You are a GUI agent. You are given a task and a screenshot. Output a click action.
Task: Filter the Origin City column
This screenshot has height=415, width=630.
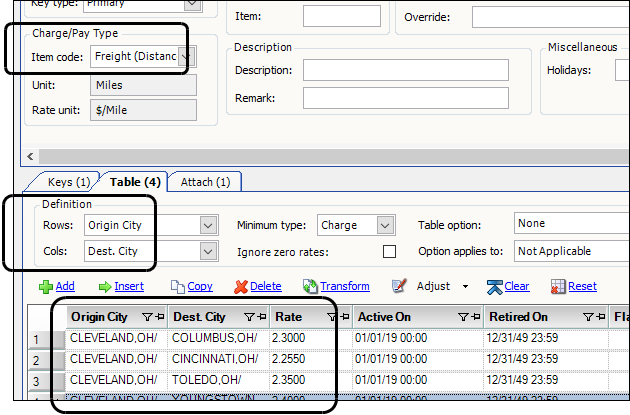click(x=147, y=317)
